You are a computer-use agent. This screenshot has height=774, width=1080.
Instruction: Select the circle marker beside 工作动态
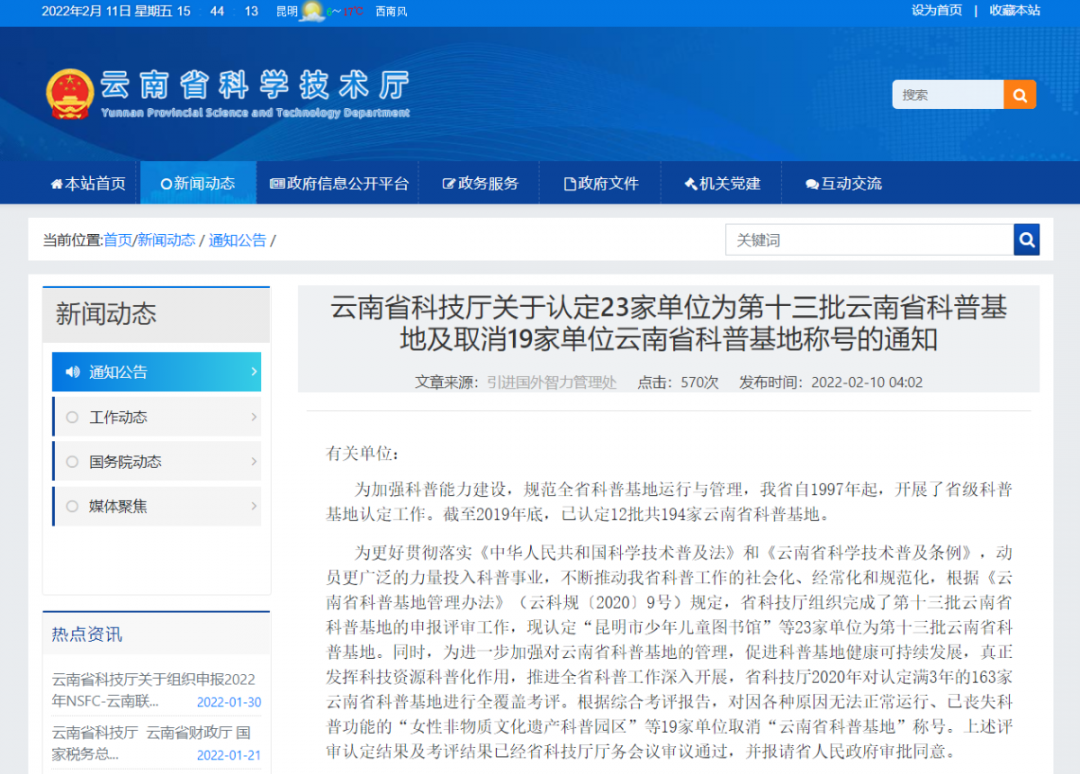point(72,417)
